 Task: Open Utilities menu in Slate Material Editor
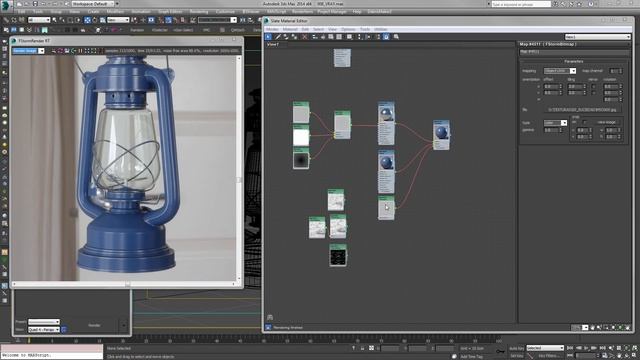(381, 29)
